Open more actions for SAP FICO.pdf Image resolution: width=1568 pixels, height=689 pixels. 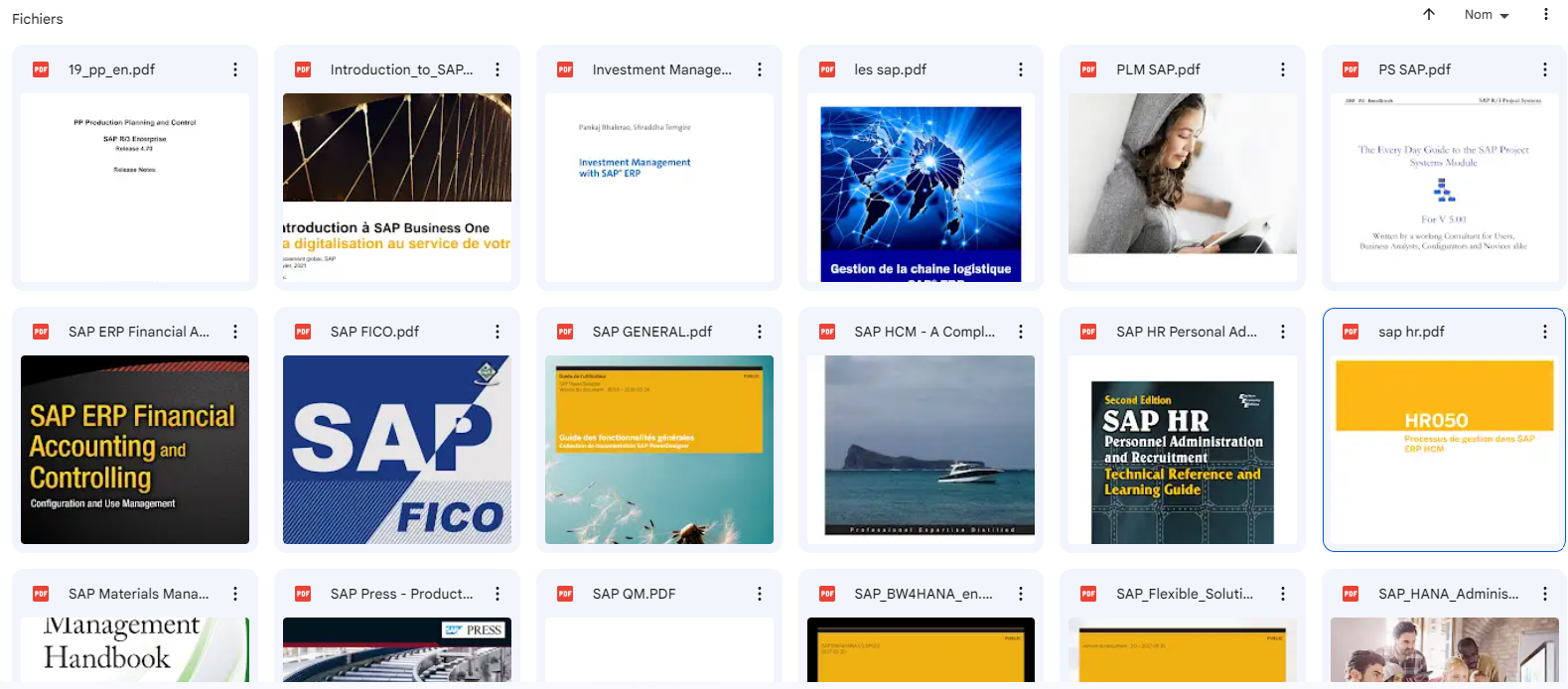(x=498, y=332)
